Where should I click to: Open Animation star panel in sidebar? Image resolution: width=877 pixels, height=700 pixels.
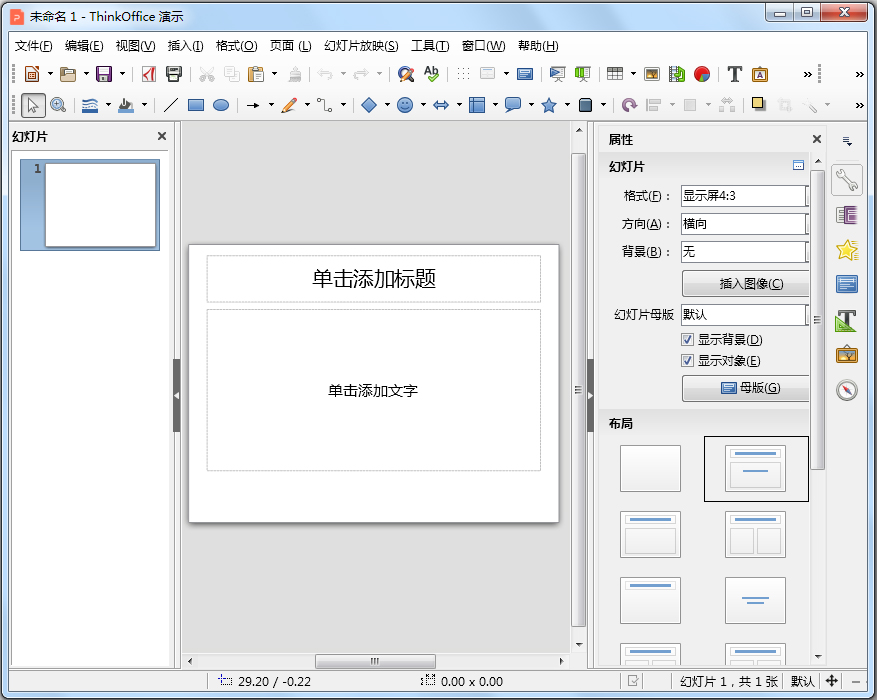pos(847,250)
